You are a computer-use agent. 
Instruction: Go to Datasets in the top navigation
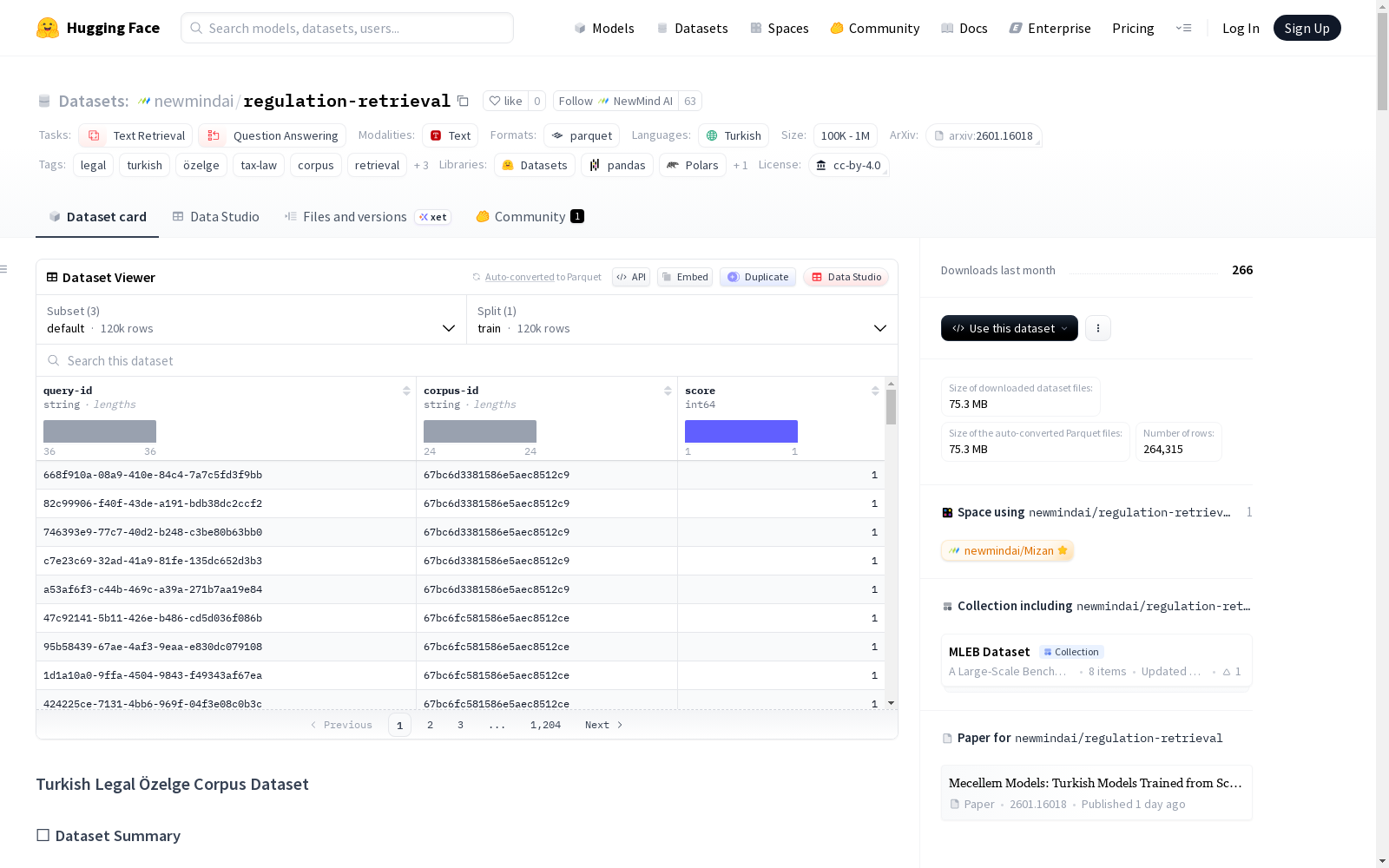pos(692,28)
